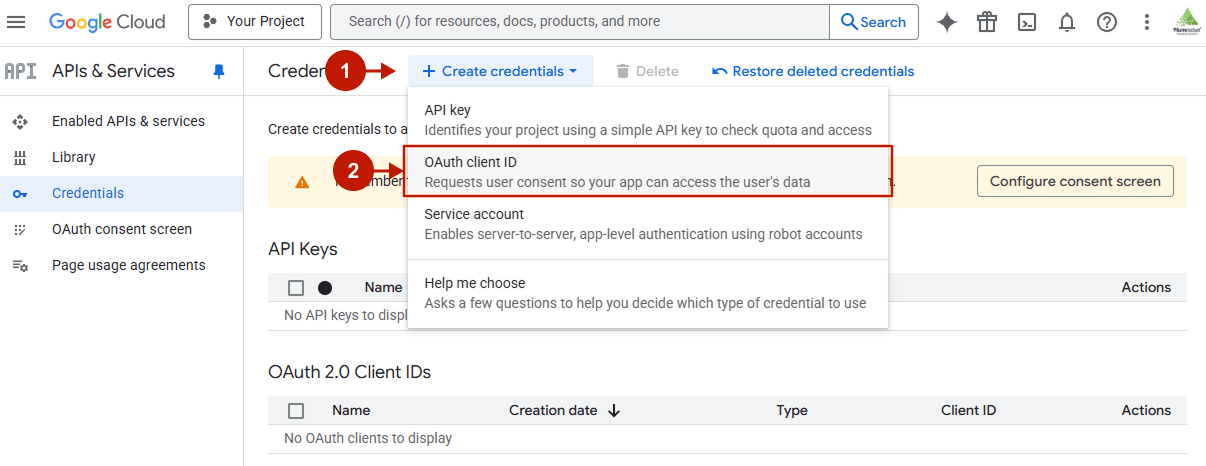Focus the resource search field
Screen dimensions: 1206x466
pos(580,21)
